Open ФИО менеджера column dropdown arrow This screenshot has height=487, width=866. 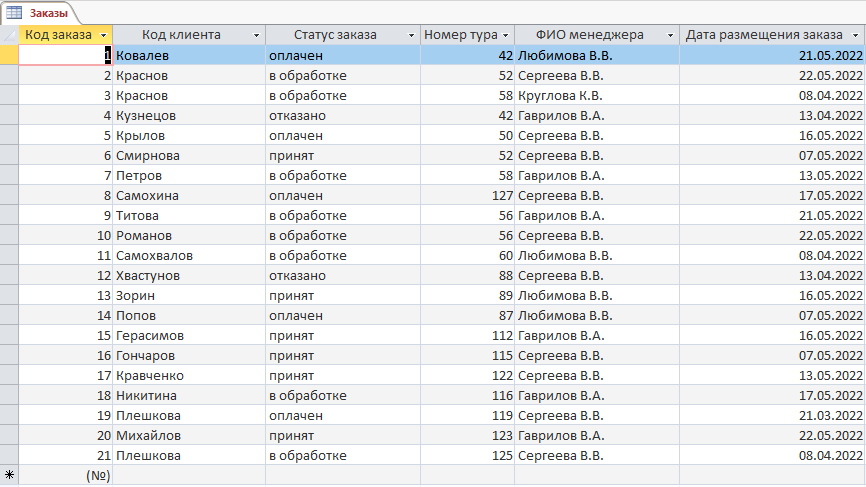click(x=670, y=35)
